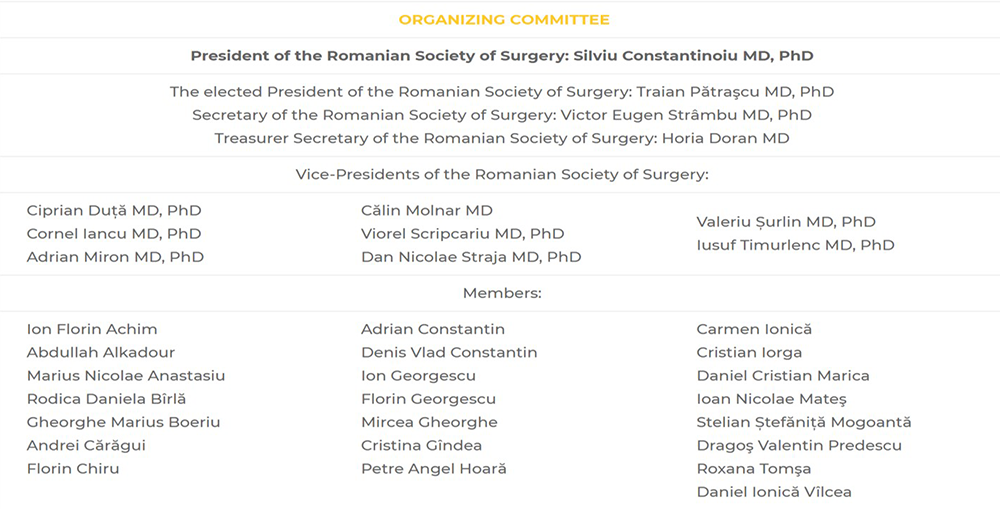The width and height of the screenshot is (1000, 509).
Task: Click Treasurer Secretary Horia Doran line
Action: pos(501,138)
